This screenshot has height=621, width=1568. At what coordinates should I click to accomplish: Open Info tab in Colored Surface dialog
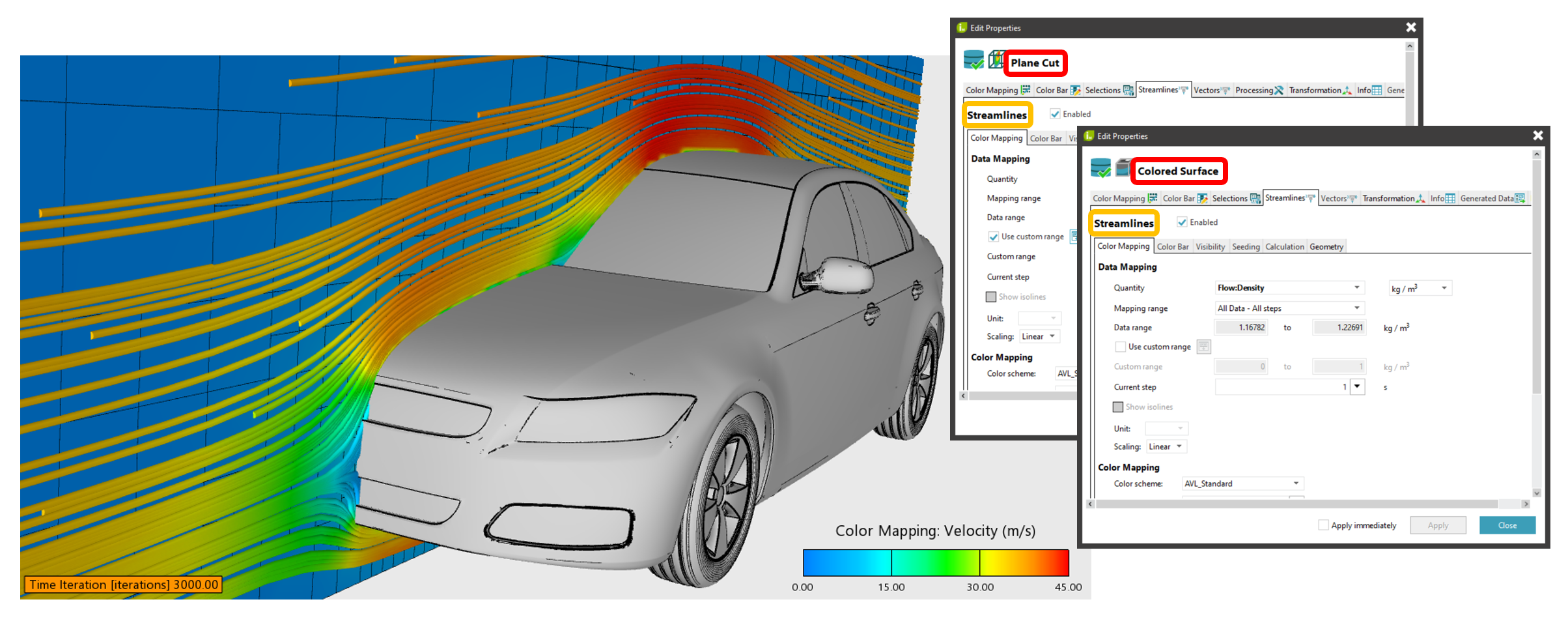pyautogui.click(x=1442, y=199)
